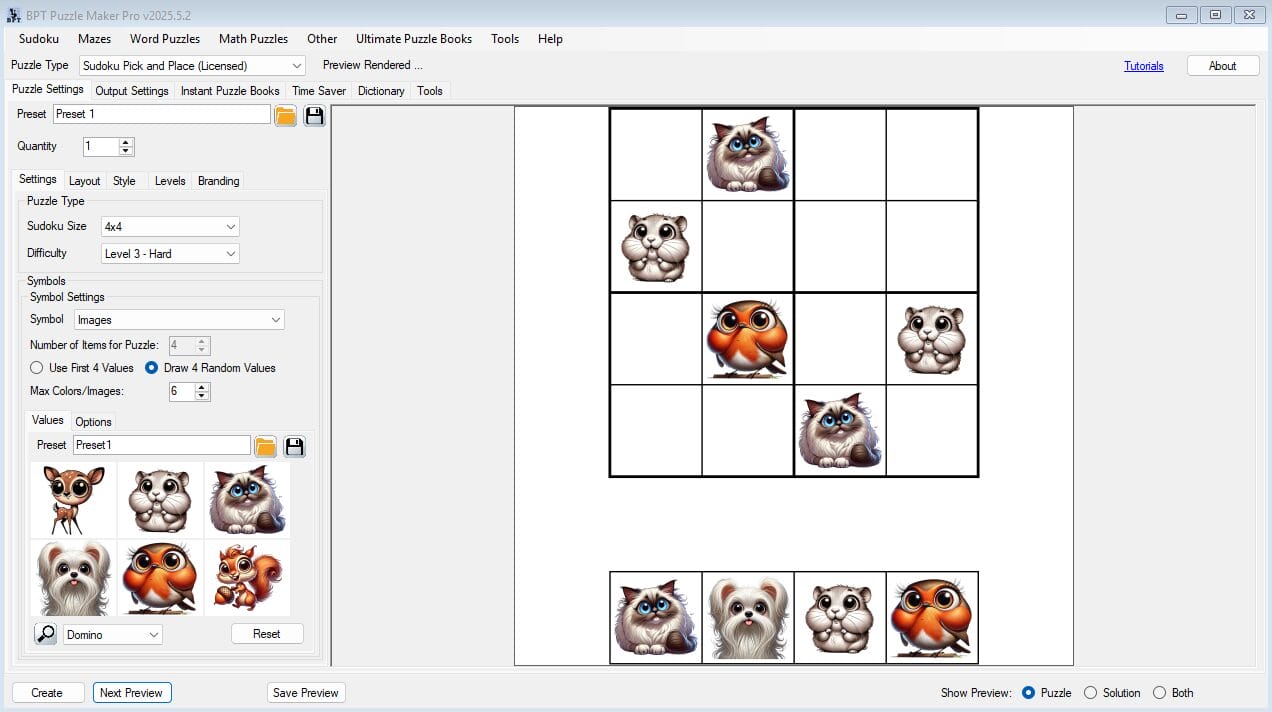
Task: Select the Draw 4 Random Values option
Action: 150,367
